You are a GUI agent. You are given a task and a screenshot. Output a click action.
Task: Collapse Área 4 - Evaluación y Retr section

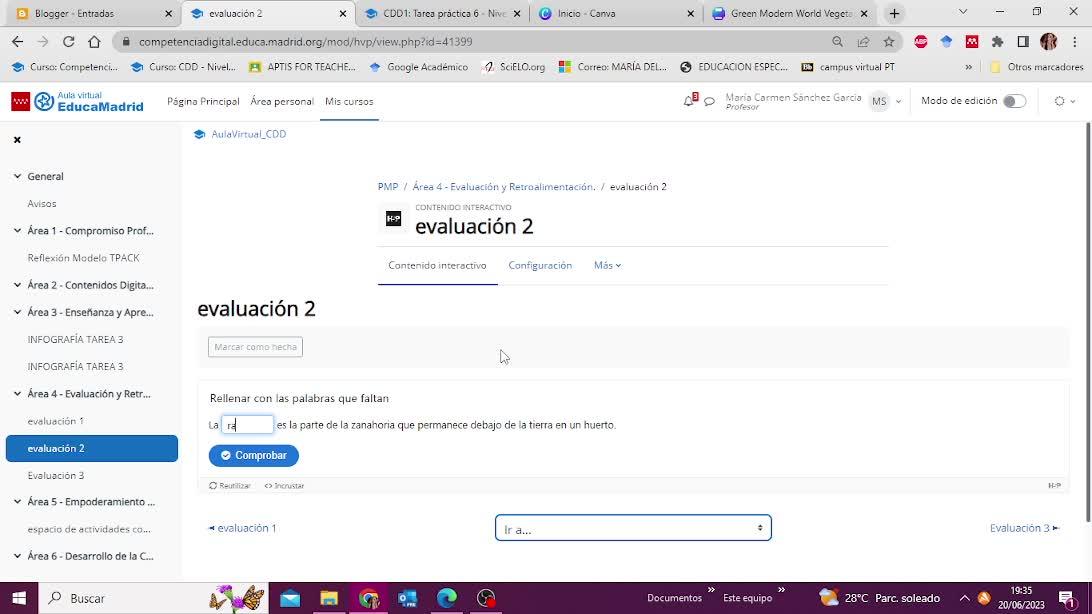point(17,393)
